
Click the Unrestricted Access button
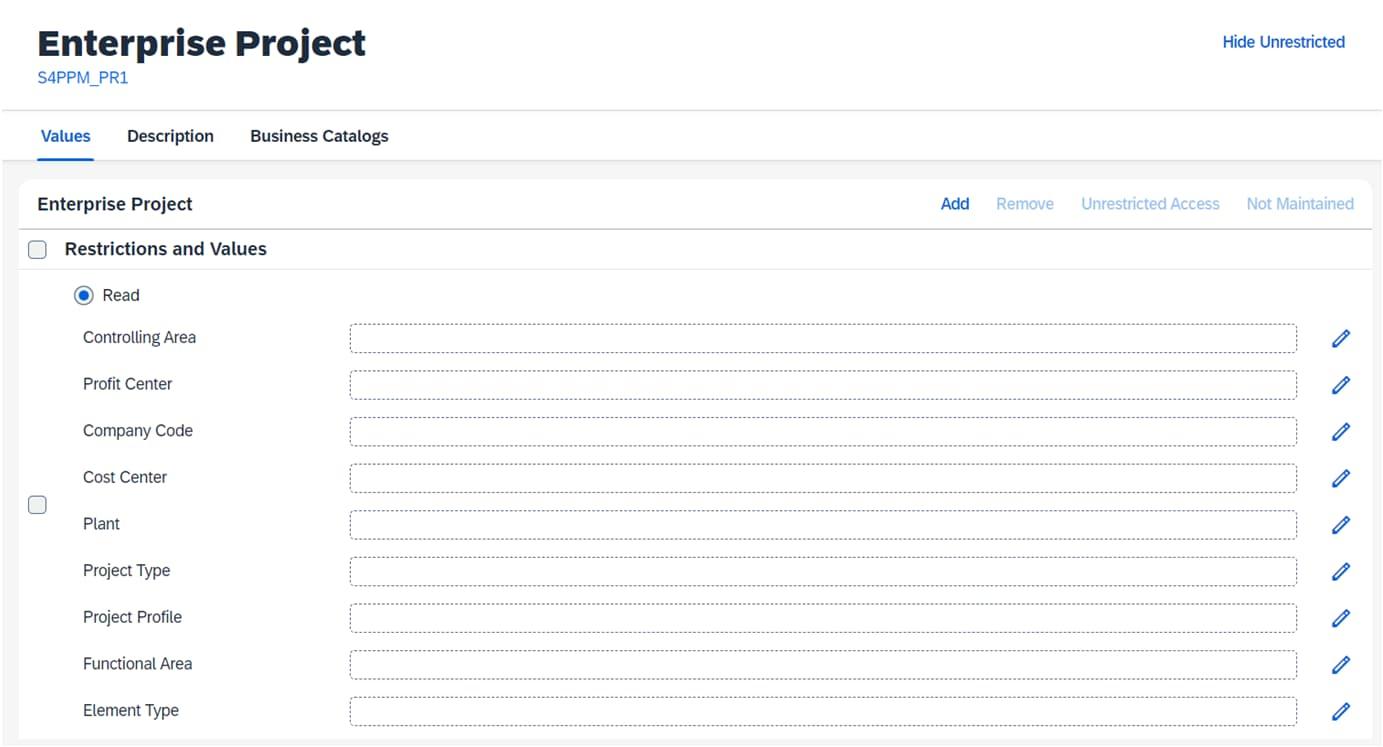coord(1150,204)
